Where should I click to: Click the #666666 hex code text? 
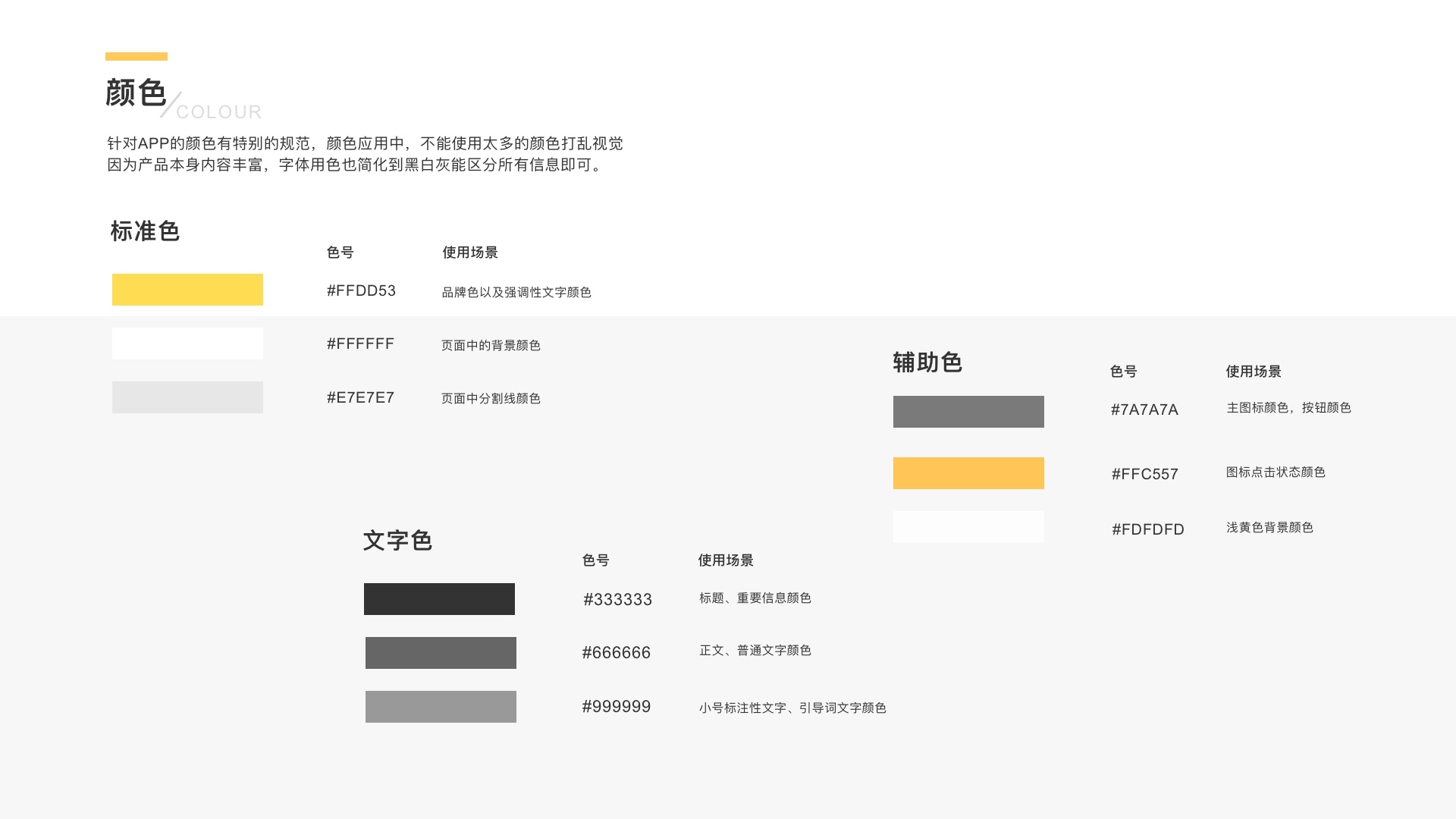click(616, 653)
